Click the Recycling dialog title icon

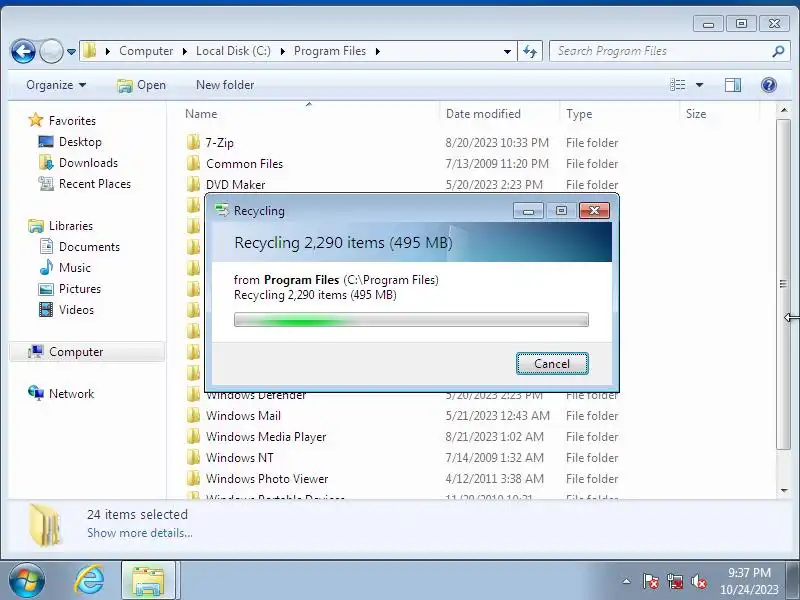[222, 210]
